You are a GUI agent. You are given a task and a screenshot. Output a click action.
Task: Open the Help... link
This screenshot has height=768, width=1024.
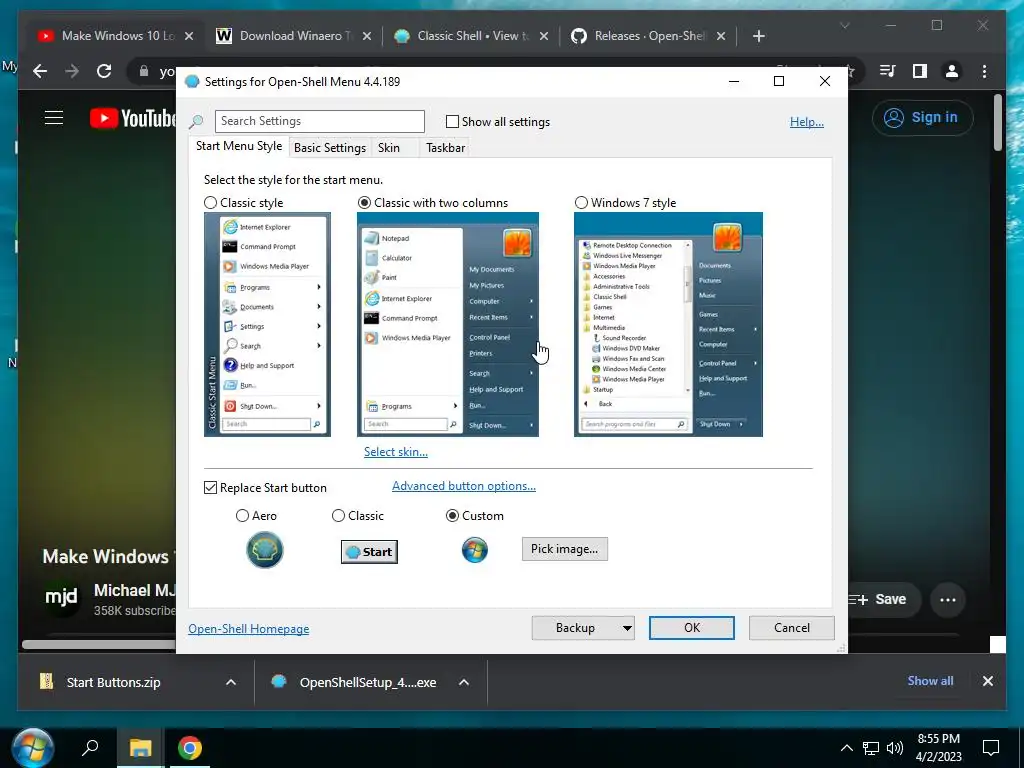(807, 121)
